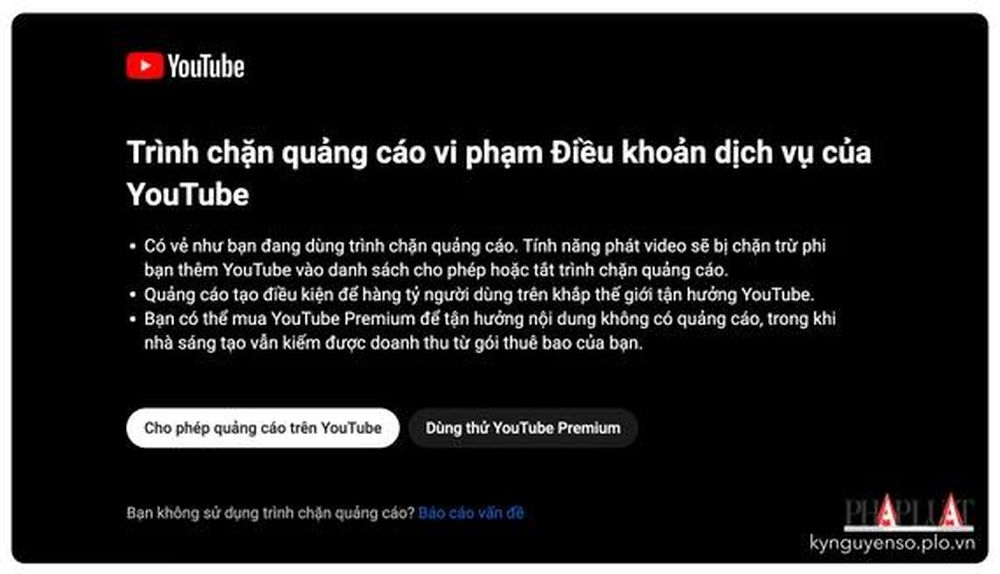The image size is (1000, 574).
Task: Click the kynguyenso.plo.vn watermark text
Action: coord(892,543)
